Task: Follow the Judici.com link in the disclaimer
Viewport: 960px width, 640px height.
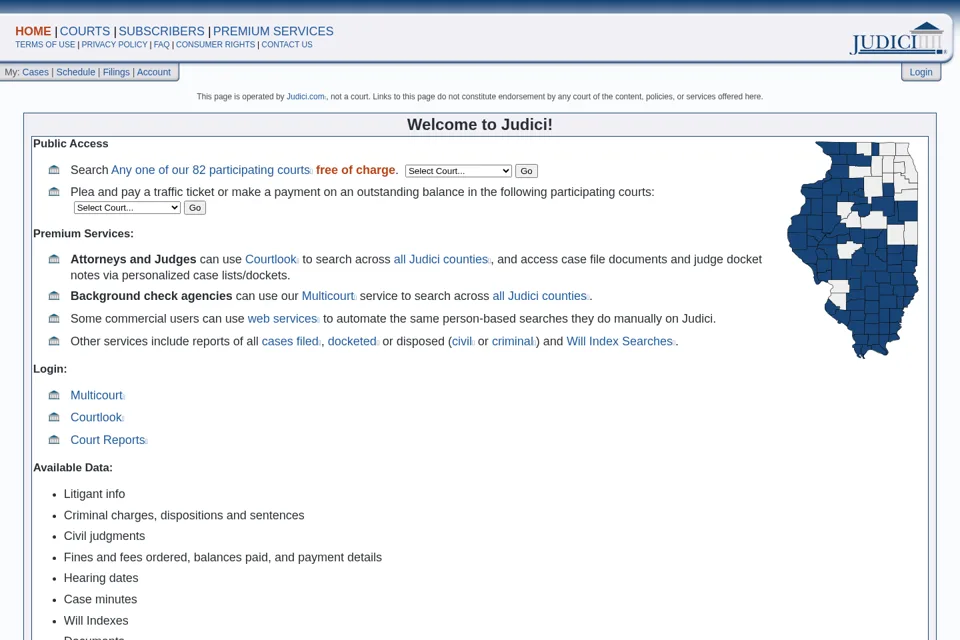Action: [306, 97]
